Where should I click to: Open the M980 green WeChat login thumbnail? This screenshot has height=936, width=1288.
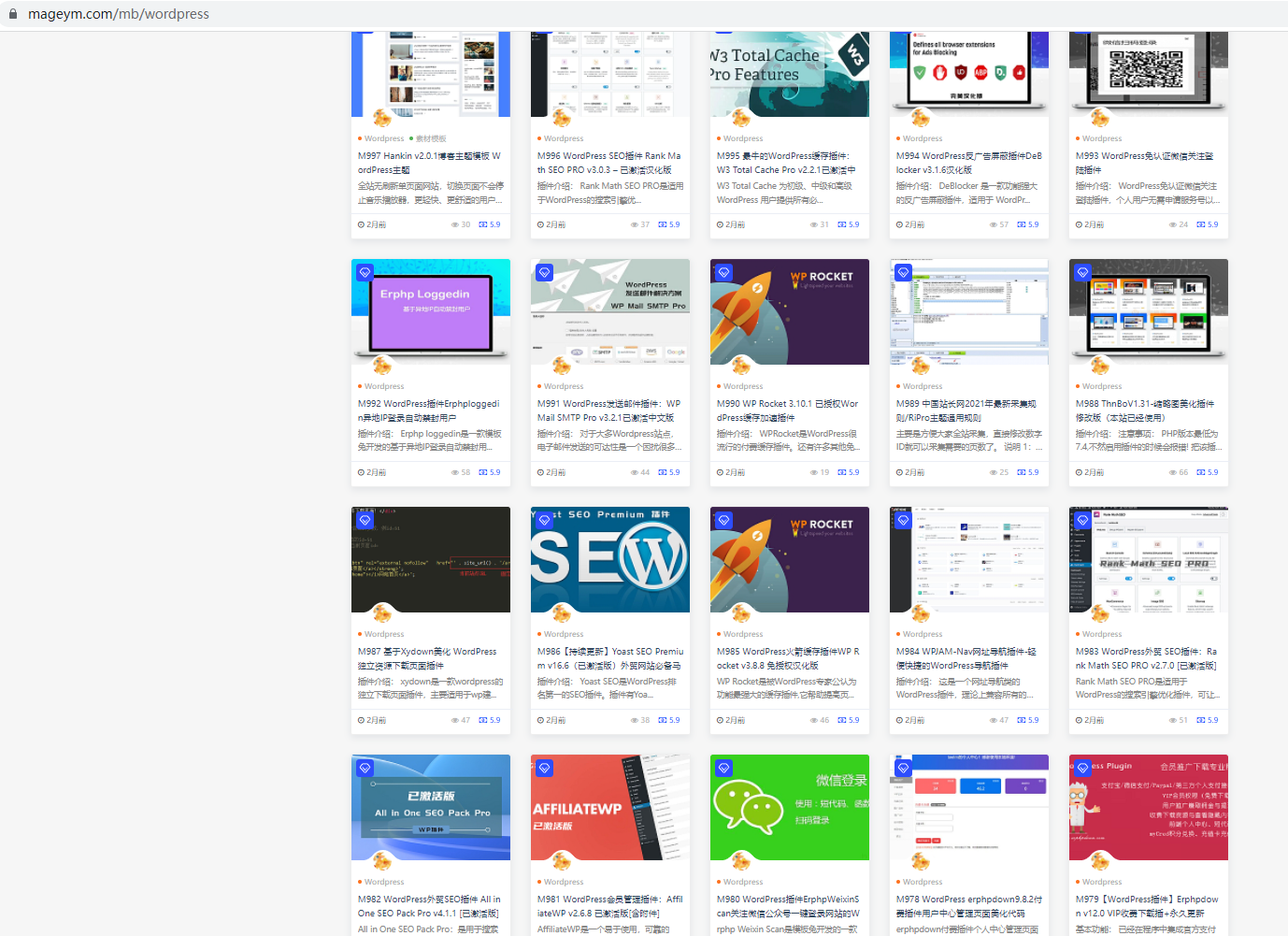[x=790, y=807]
